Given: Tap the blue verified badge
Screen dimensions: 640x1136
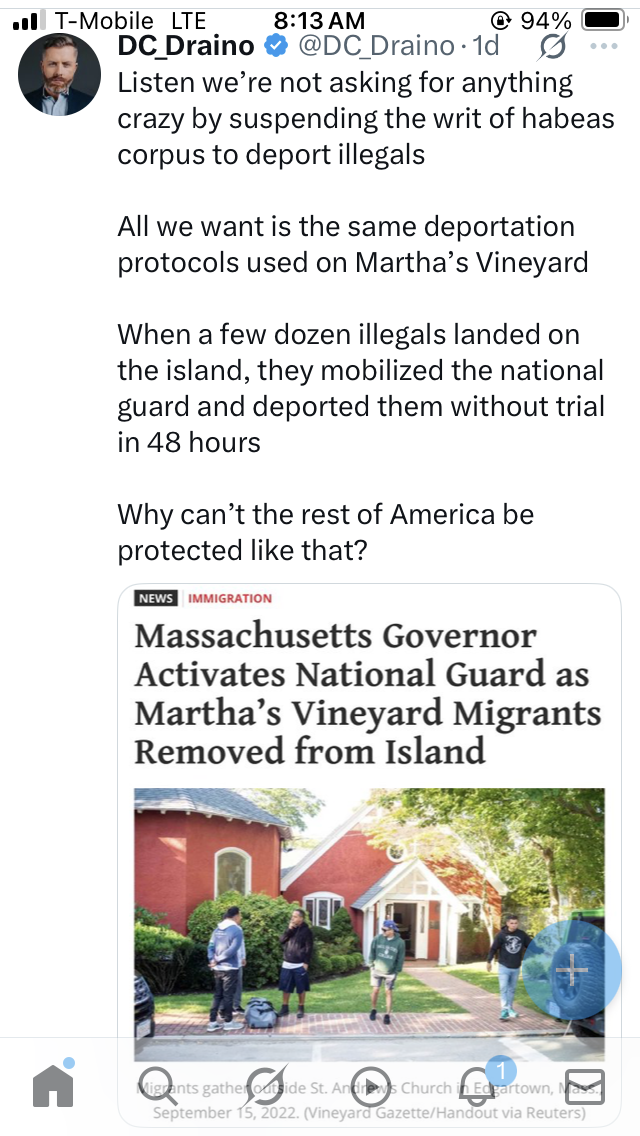Looking at the screenshot, I should point(275,46).
